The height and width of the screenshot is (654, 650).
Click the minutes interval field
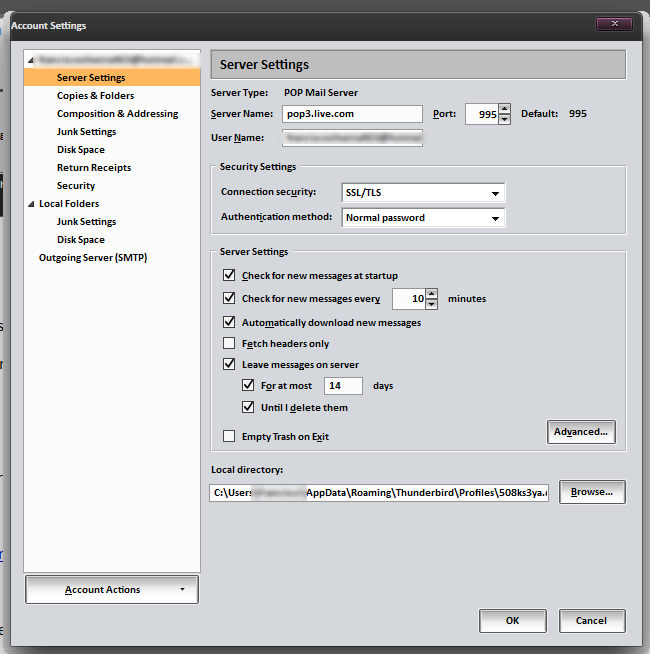[x=409, y=299]
